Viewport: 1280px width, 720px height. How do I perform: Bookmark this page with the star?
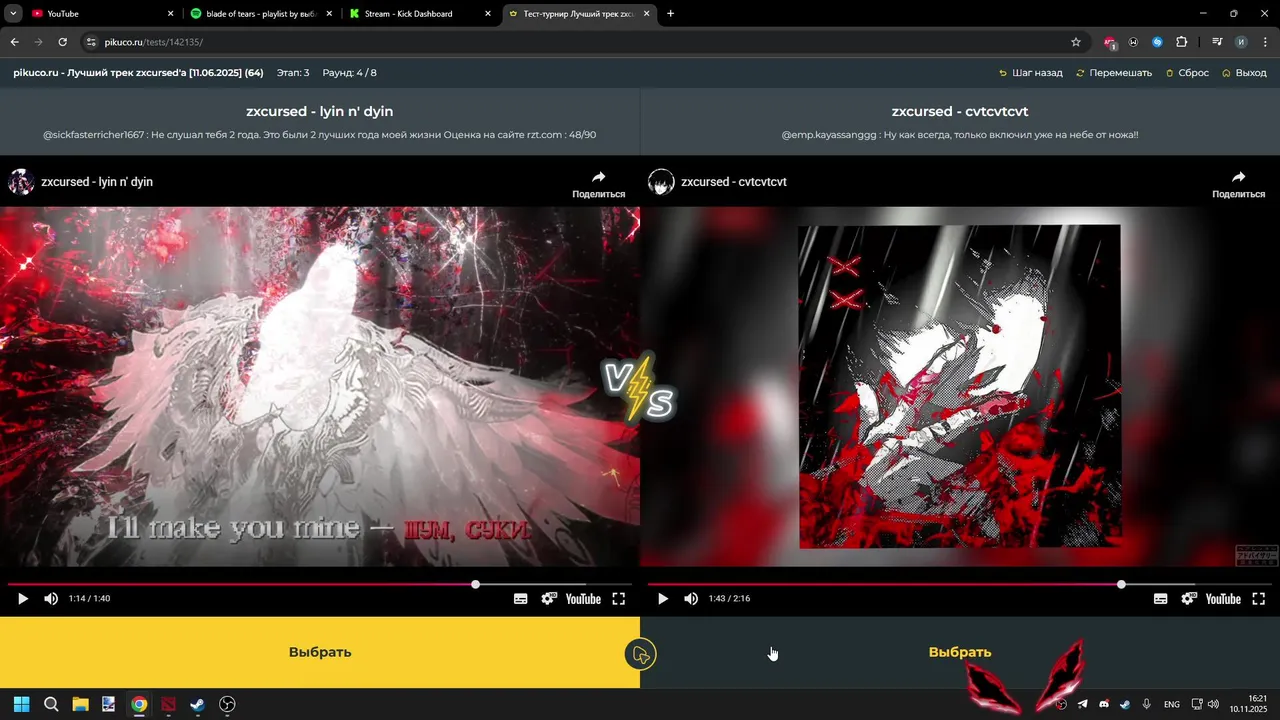[1076, 42]
